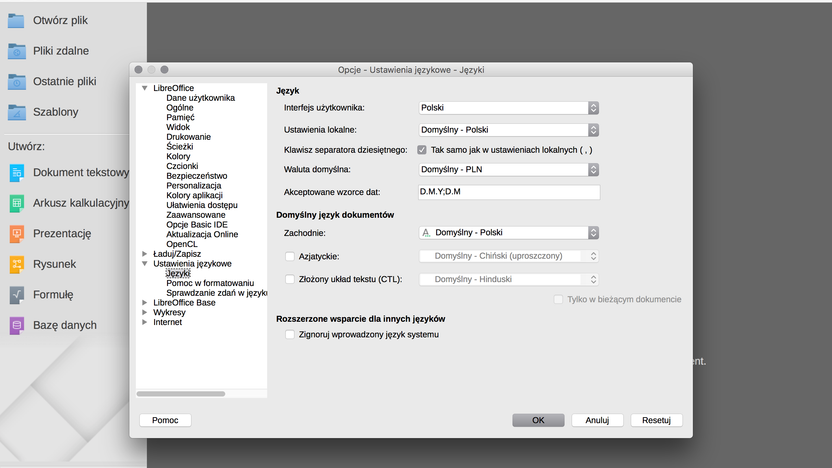Click the Arkusz kalkulacyjny Calc icon
832x468 pixels.
(x=16, y=203)
